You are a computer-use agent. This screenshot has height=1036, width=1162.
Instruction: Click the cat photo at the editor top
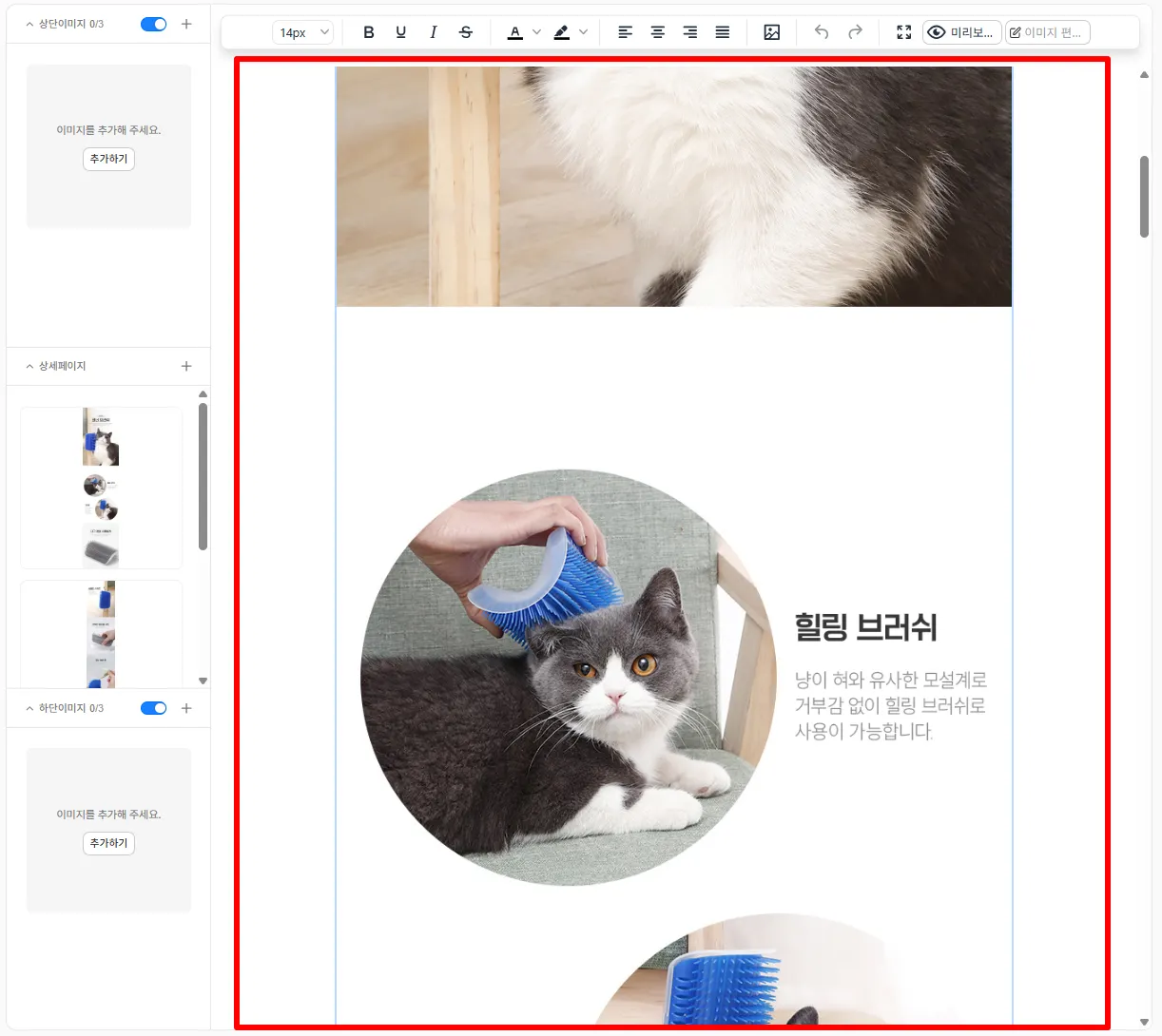[674, 186]
